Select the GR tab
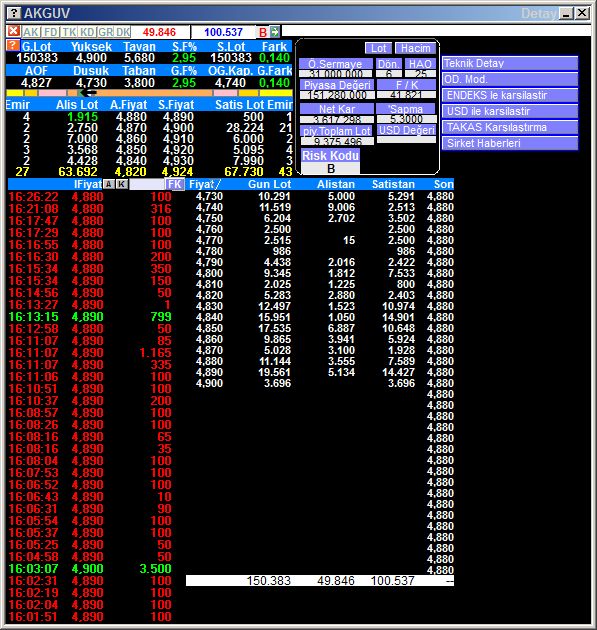The width and height of the screenshot is (597, 630). [106, 32]
